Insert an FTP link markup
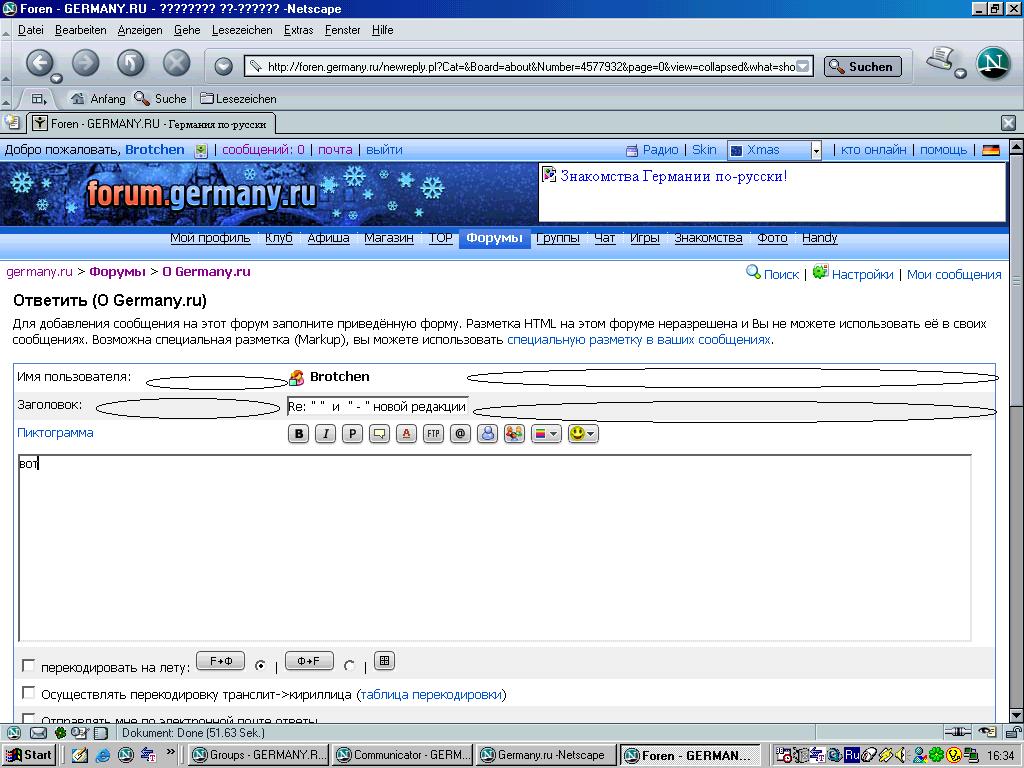 [433, 434]
